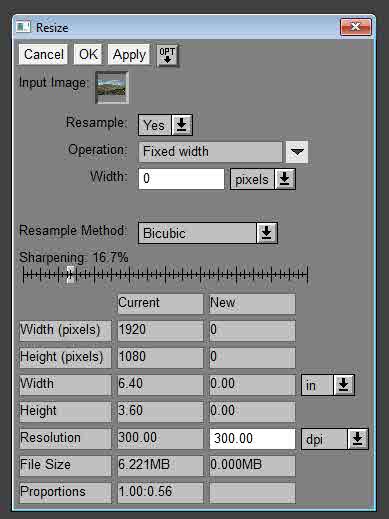Click the Sharpening slider handle
Image resolution: width=389 pixels, height=519 pixels.
tap(70, 275)
